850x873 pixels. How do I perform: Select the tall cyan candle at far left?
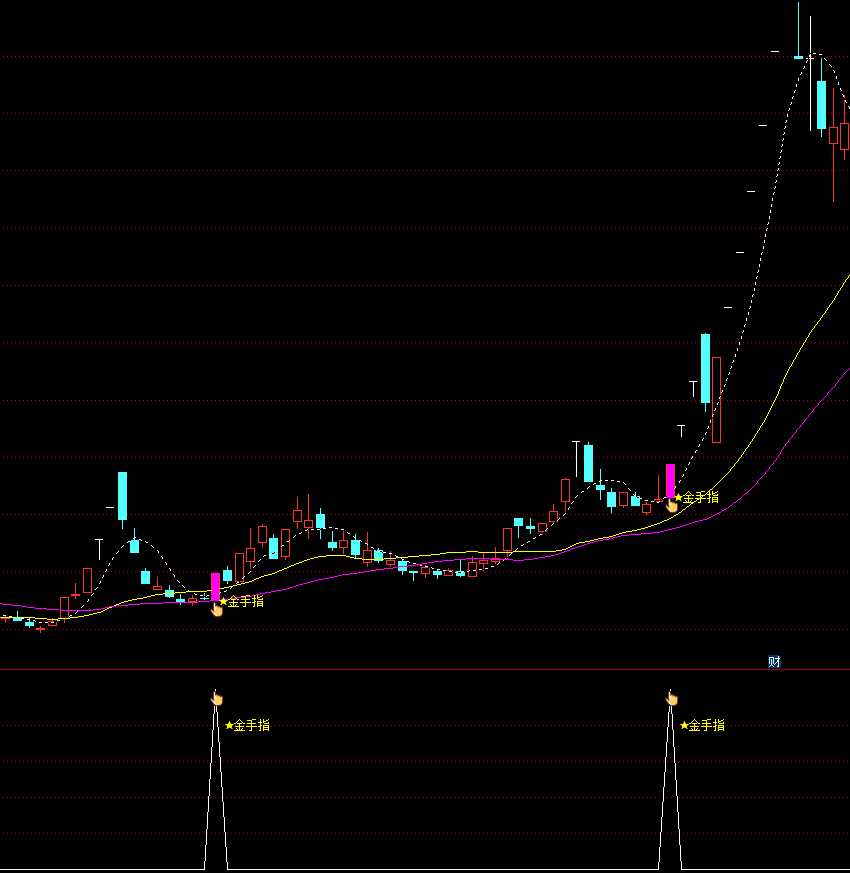point(123,495)
